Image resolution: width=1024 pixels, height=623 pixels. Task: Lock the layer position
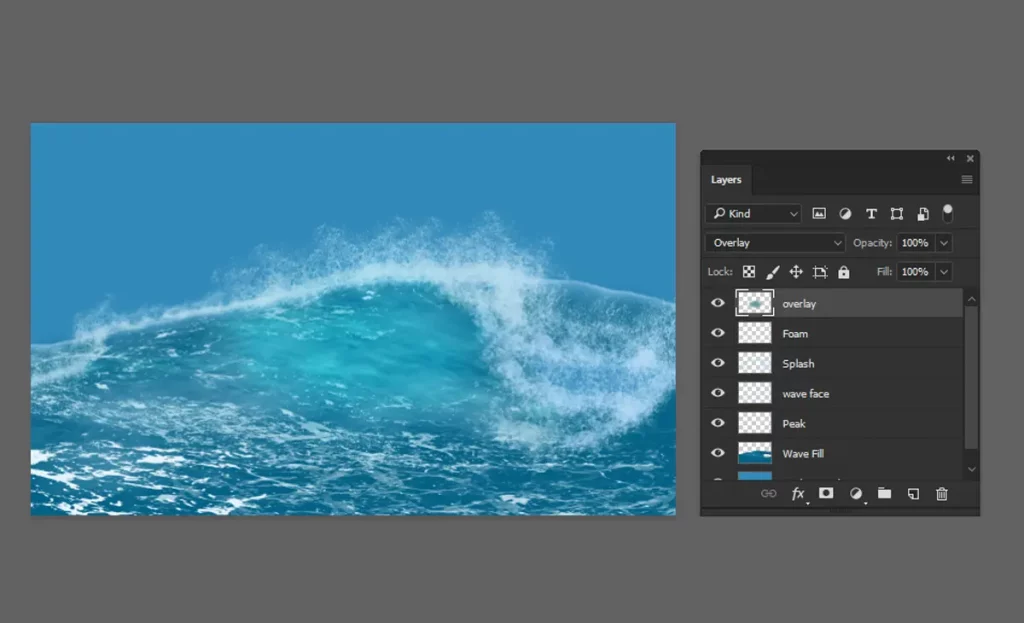[x=796, y=271]
